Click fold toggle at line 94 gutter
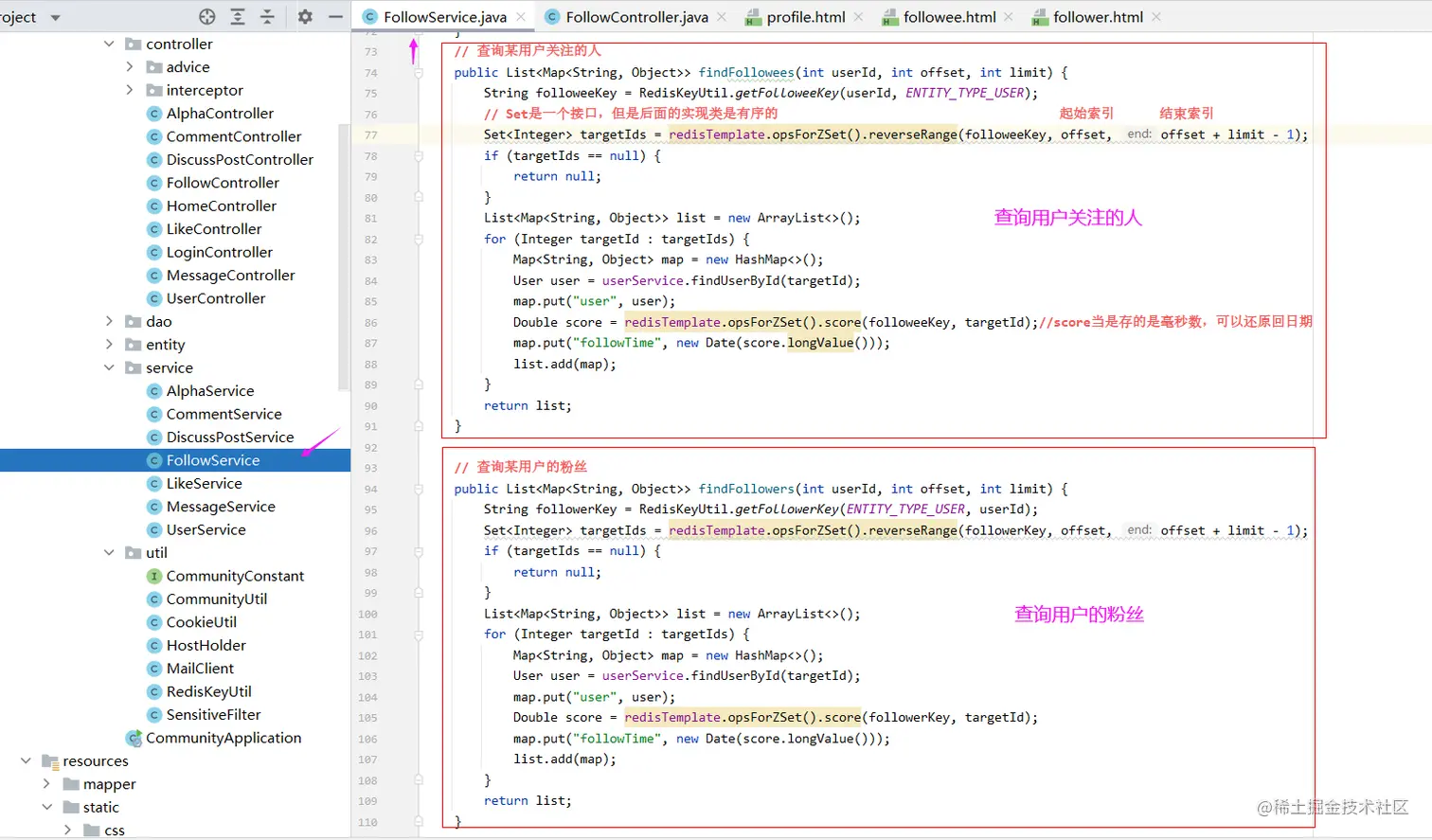 [x=419, y=489]
